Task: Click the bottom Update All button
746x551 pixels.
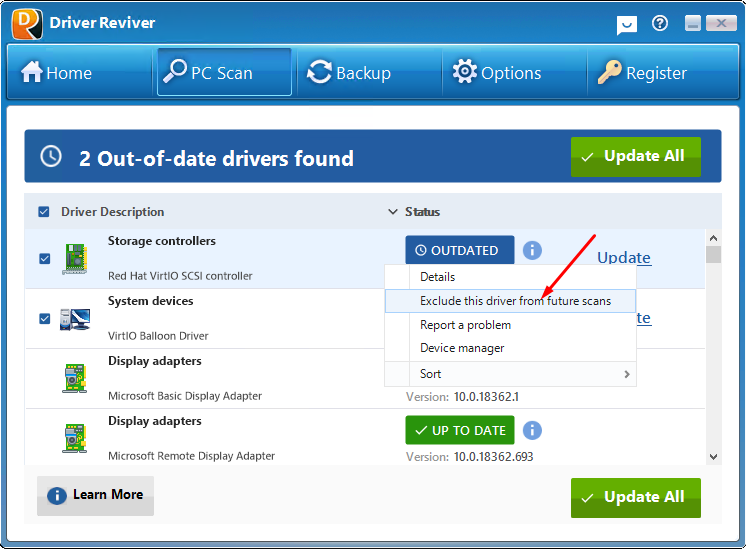Action: (x=636, y=498)
